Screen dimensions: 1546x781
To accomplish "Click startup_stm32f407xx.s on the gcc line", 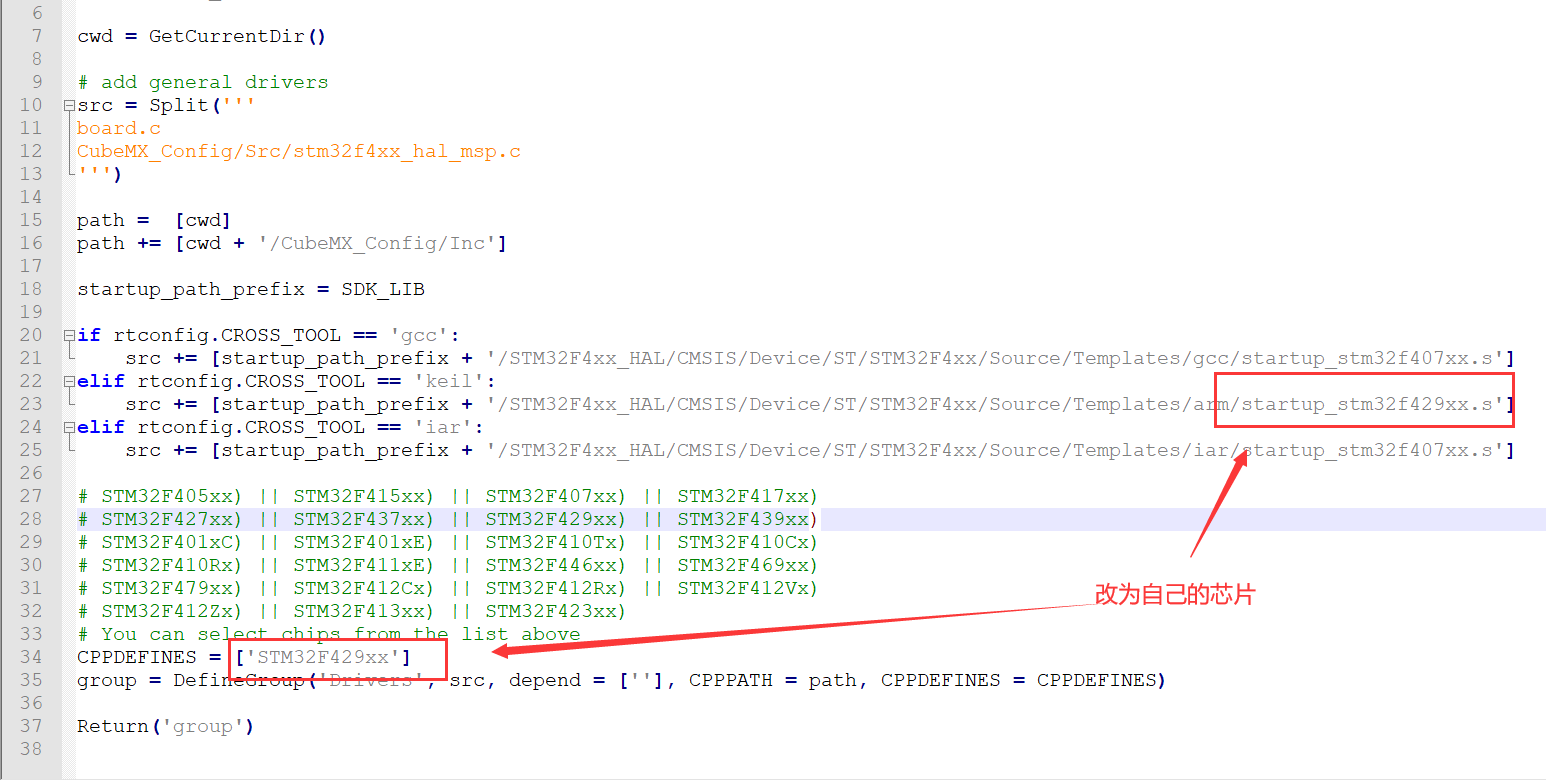I will click(x=1368, y=358).
